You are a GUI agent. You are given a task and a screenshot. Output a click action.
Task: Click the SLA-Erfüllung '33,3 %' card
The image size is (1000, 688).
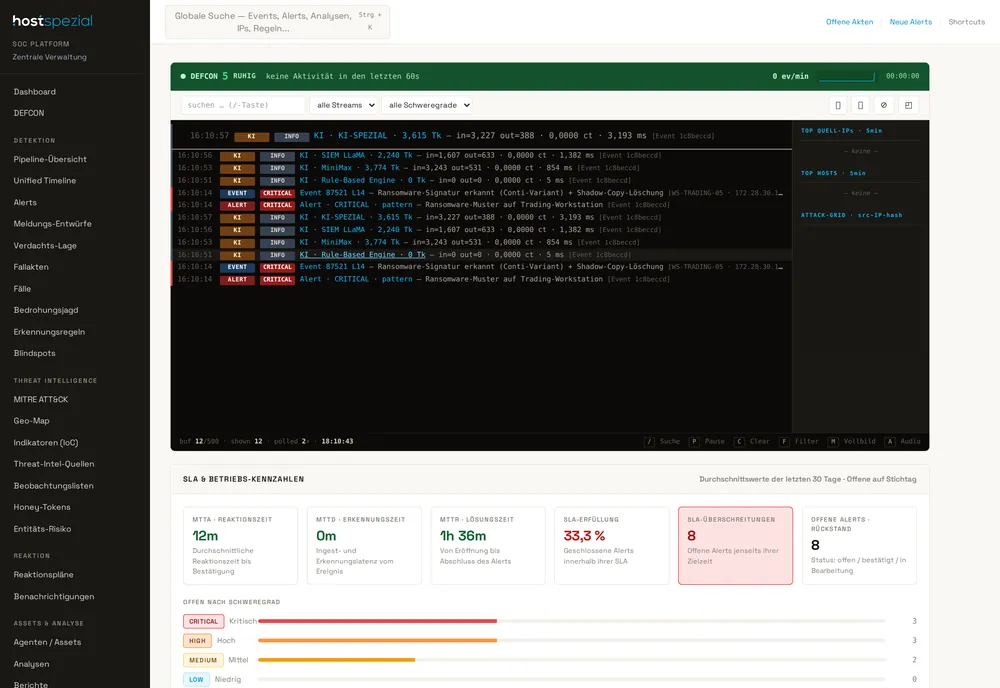tap(612, 546)
